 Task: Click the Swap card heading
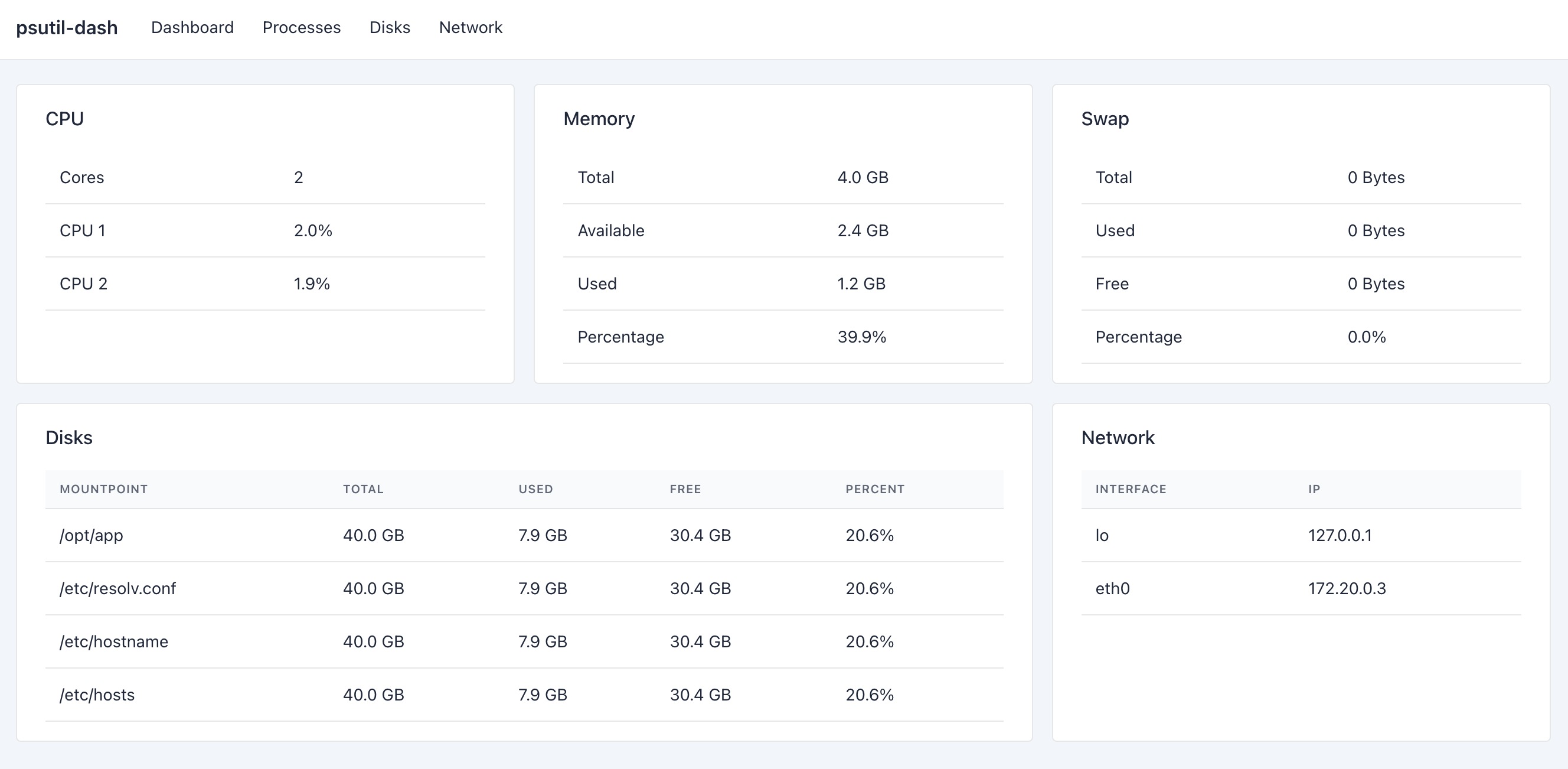1104,119
